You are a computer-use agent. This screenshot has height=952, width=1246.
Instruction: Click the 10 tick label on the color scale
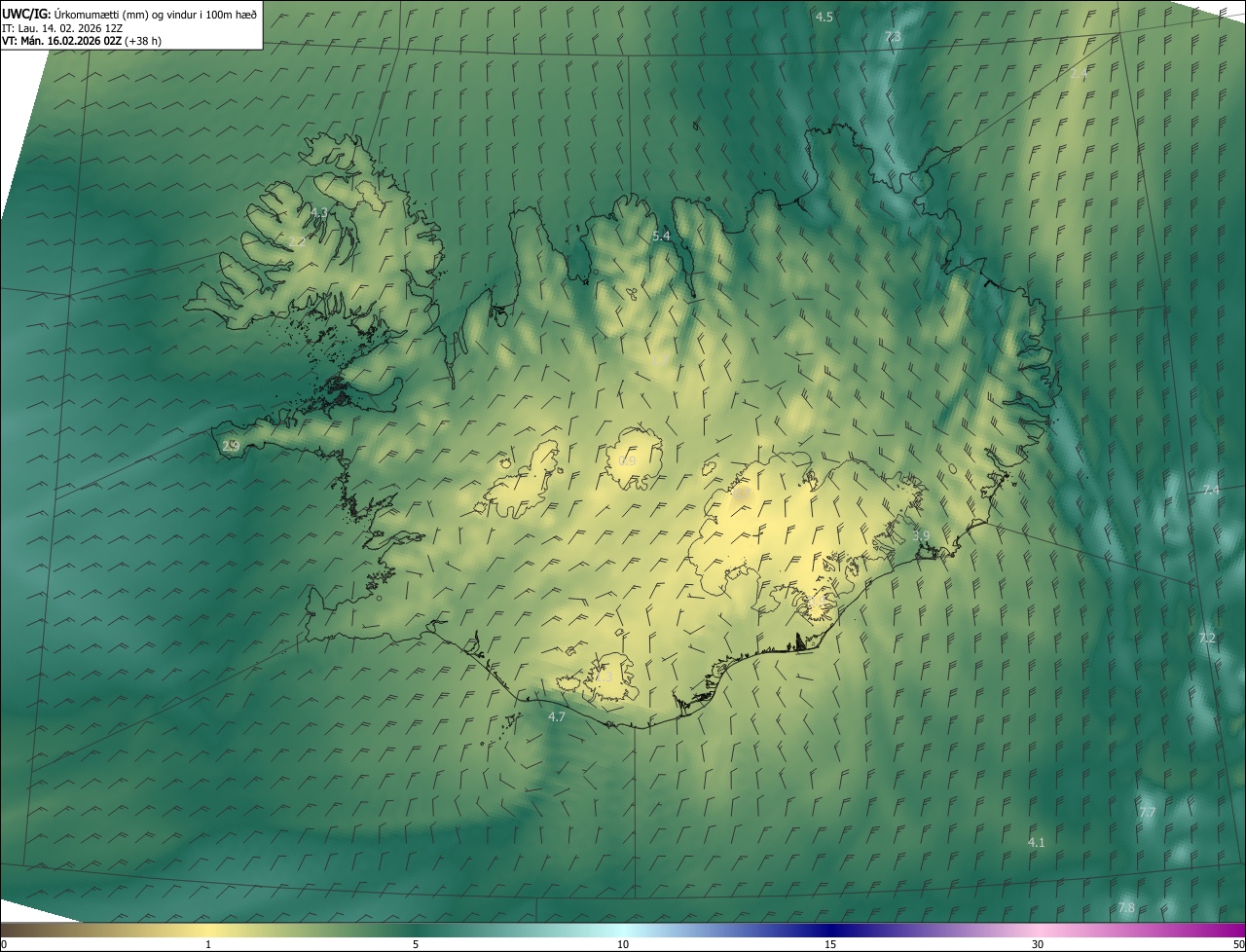(x=623, y=944)
